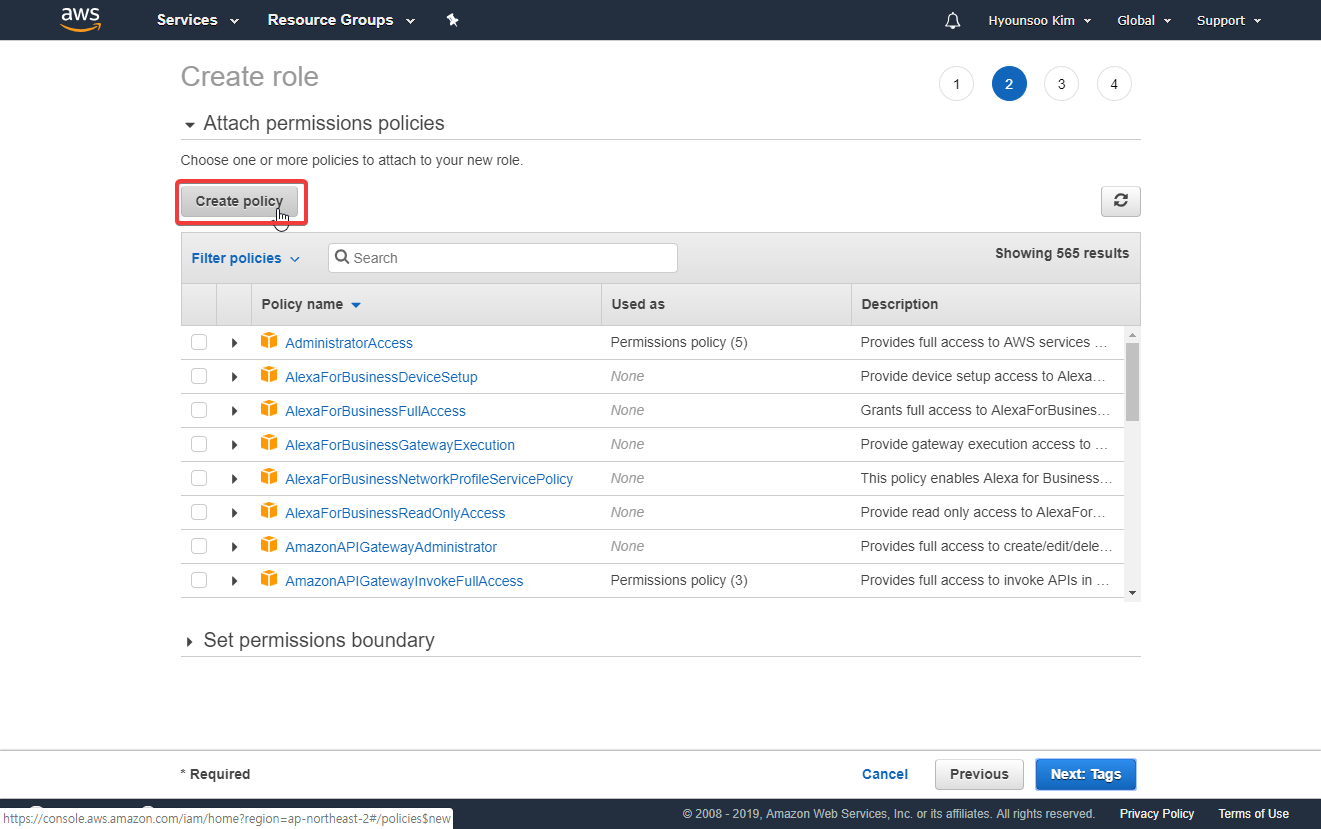Go to step 4 of wizard
1321x829 pixels.
click(1114, 84)
